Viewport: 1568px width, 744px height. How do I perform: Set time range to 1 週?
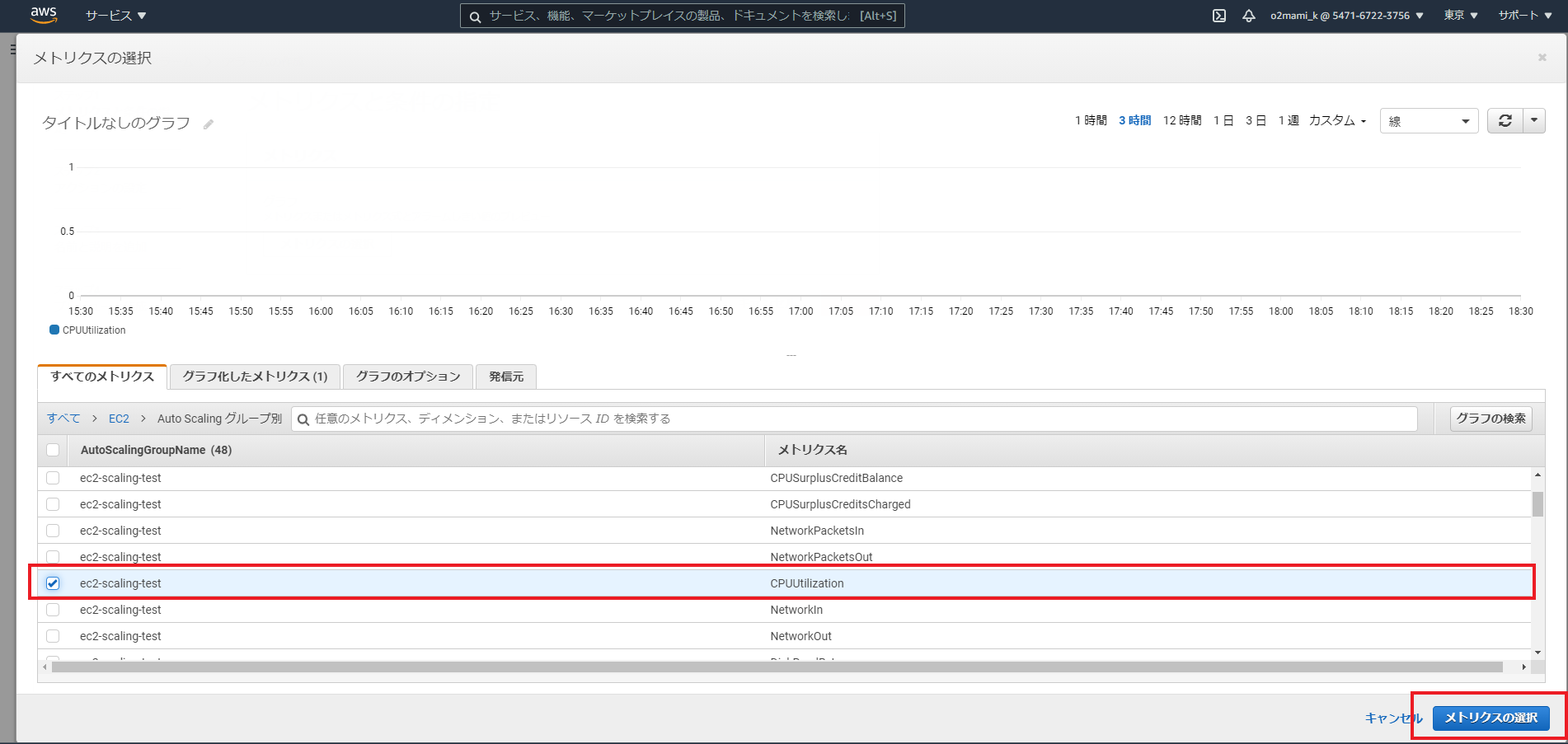(x=1289, y=120)
